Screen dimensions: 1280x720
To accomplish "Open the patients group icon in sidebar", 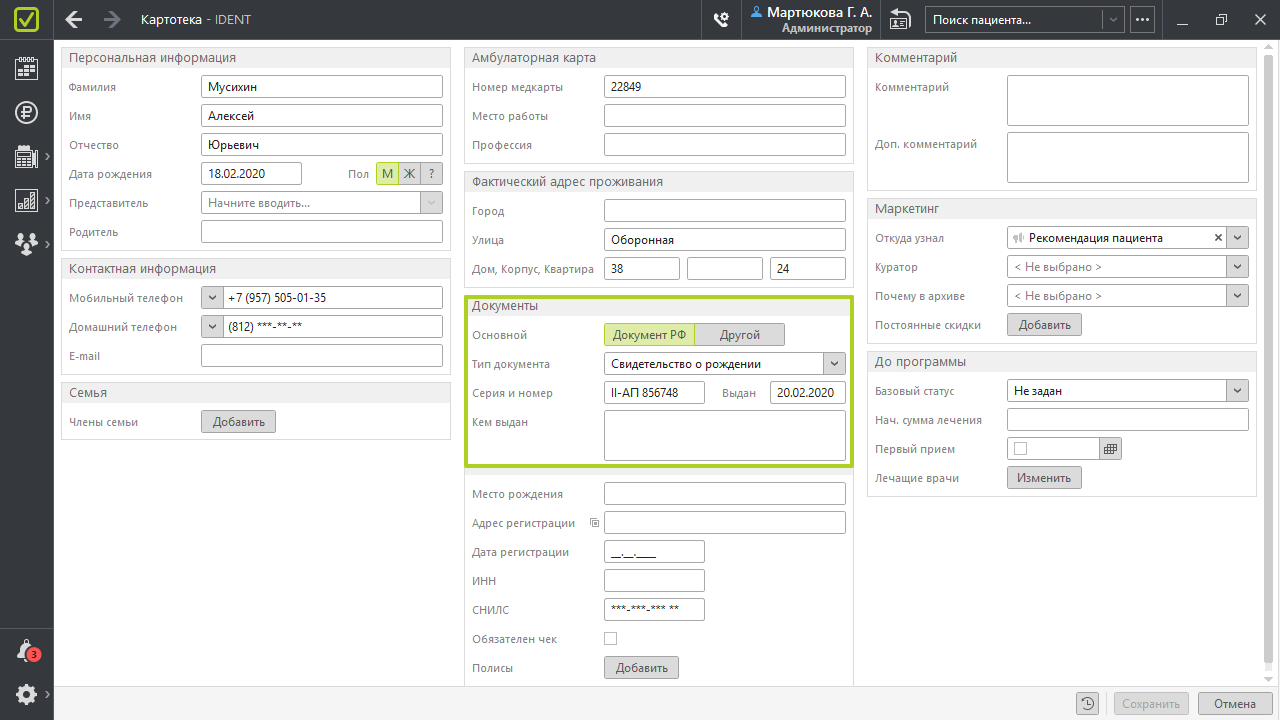I will [26, 243].
